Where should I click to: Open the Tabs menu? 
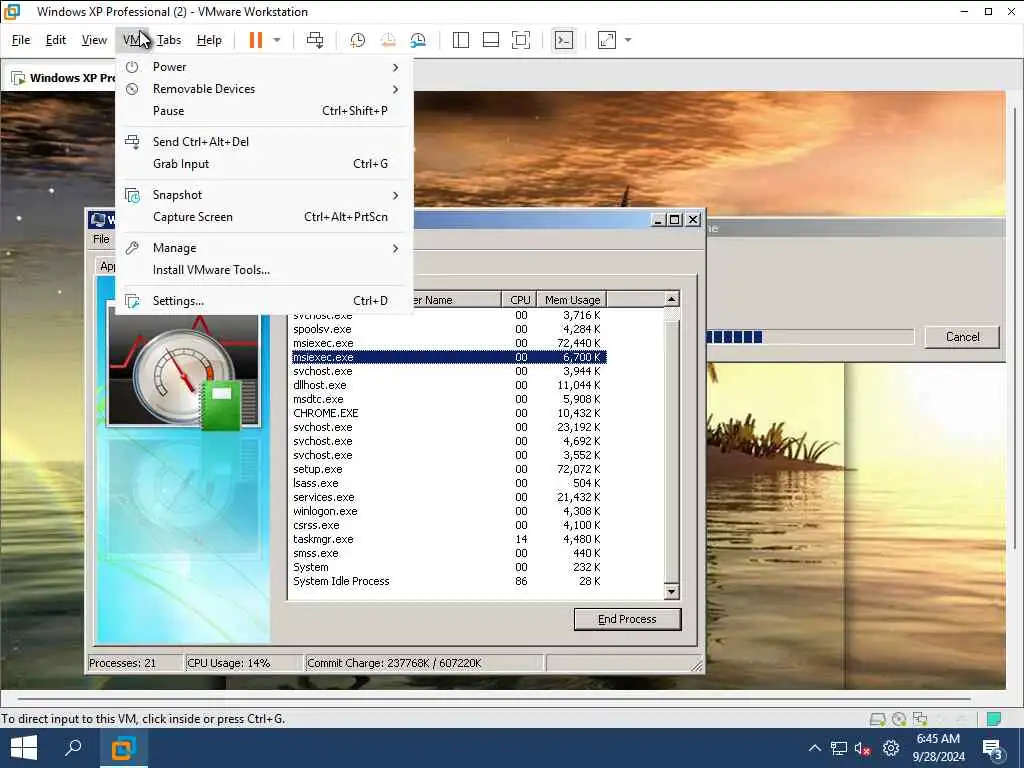168,40
